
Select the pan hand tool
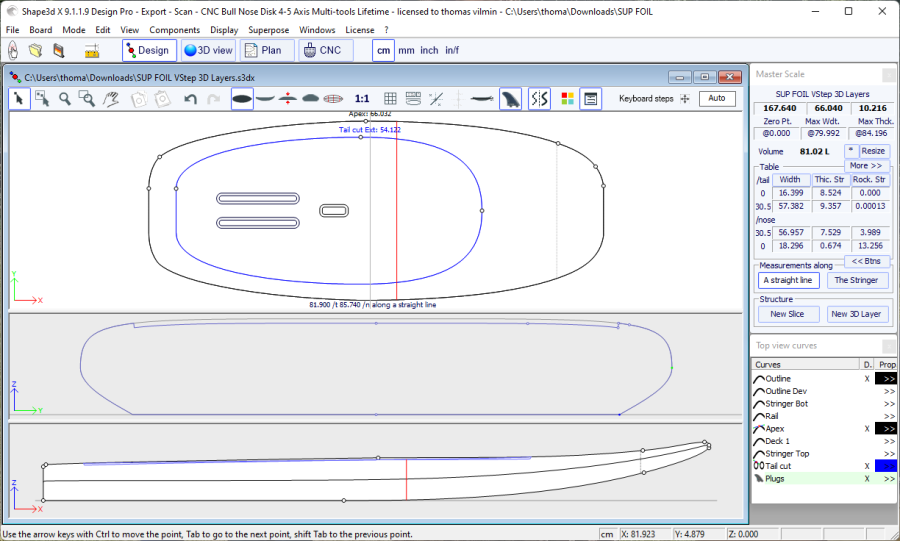tap(112, 98)
